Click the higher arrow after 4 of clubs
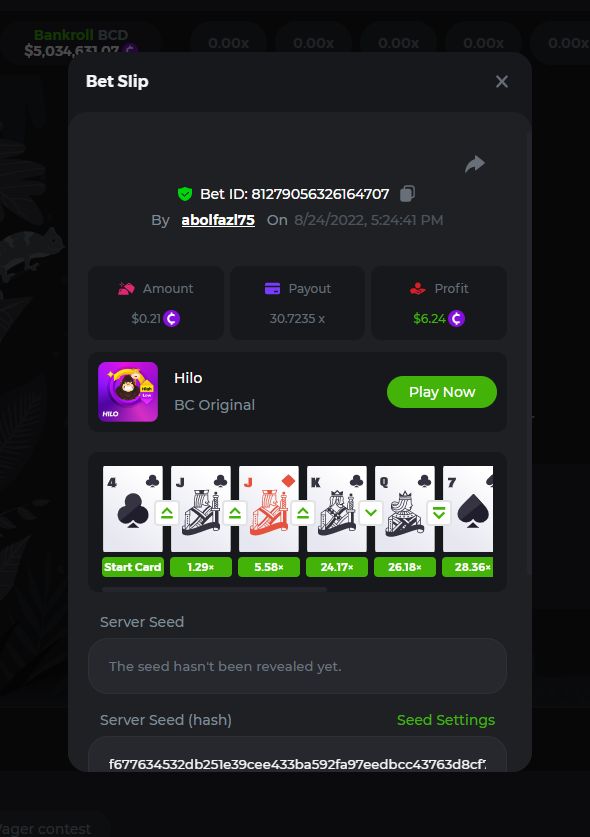590x837 pixels. (167, 514)
